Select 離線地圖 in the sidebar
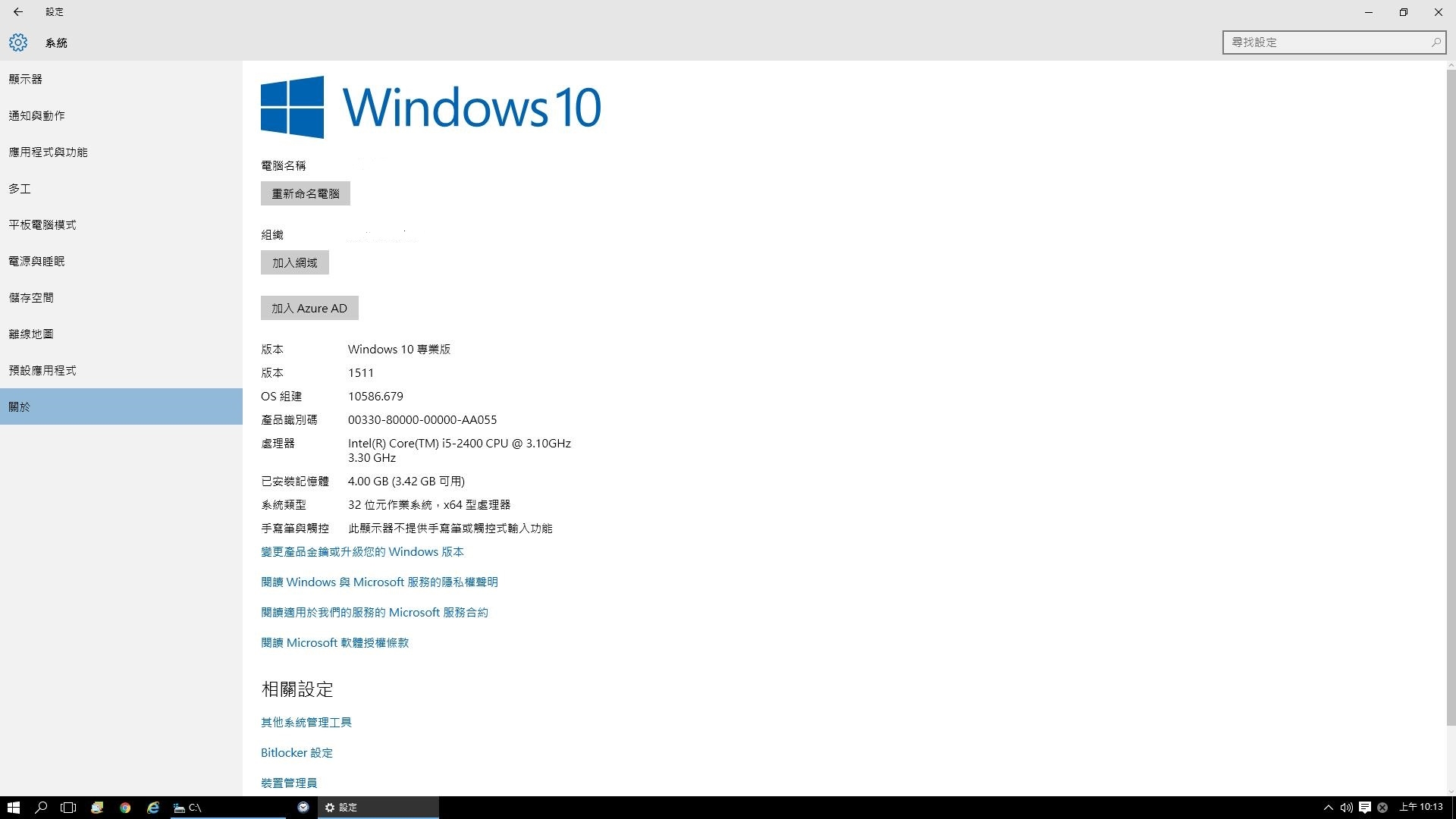This screenshot has width=1456, height=819. [121, 334]
